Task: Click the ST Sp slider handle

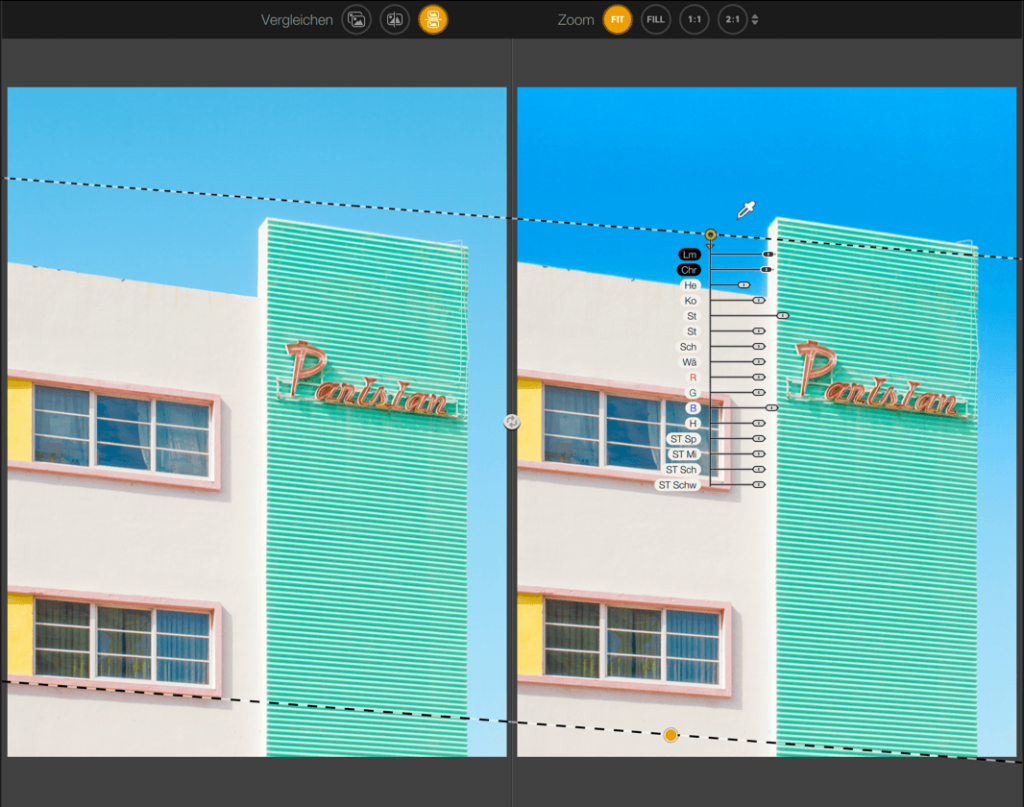Action: 758,439
